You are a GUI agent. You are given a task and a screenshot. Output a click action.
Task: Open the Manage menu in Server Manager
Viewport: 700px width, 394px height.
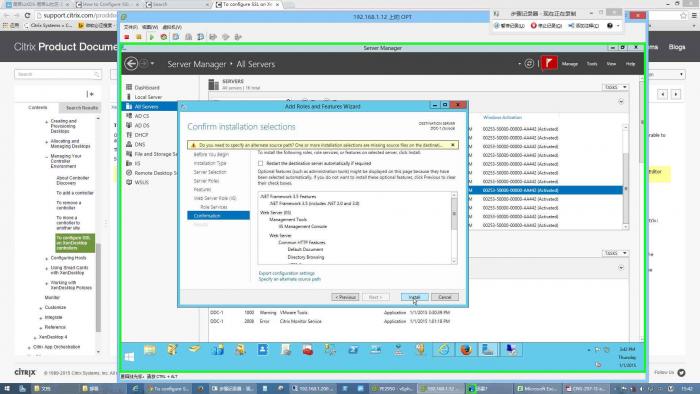[570, 64]
